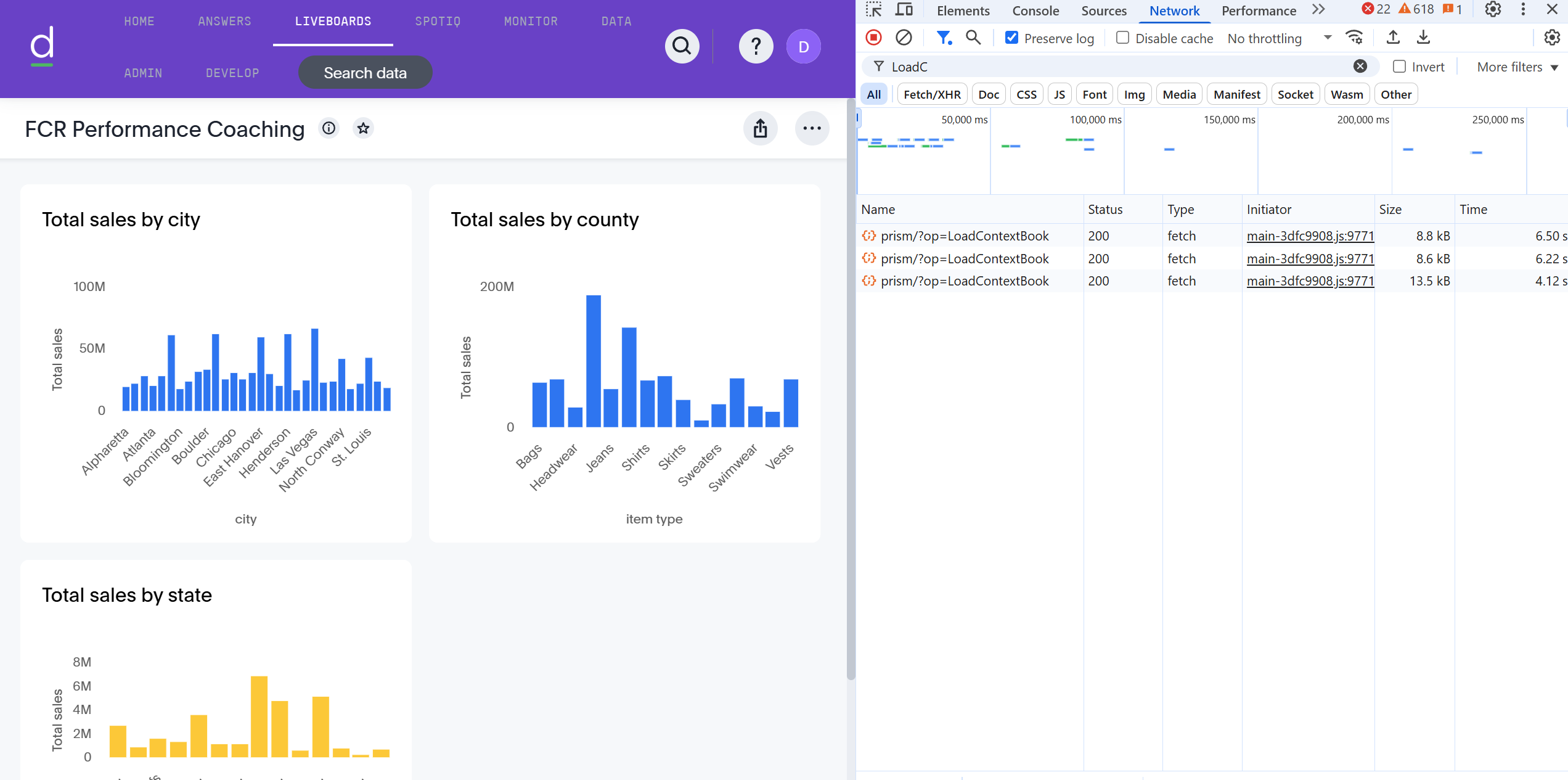
Task: Click the Search data button
Action: [365, 73]
